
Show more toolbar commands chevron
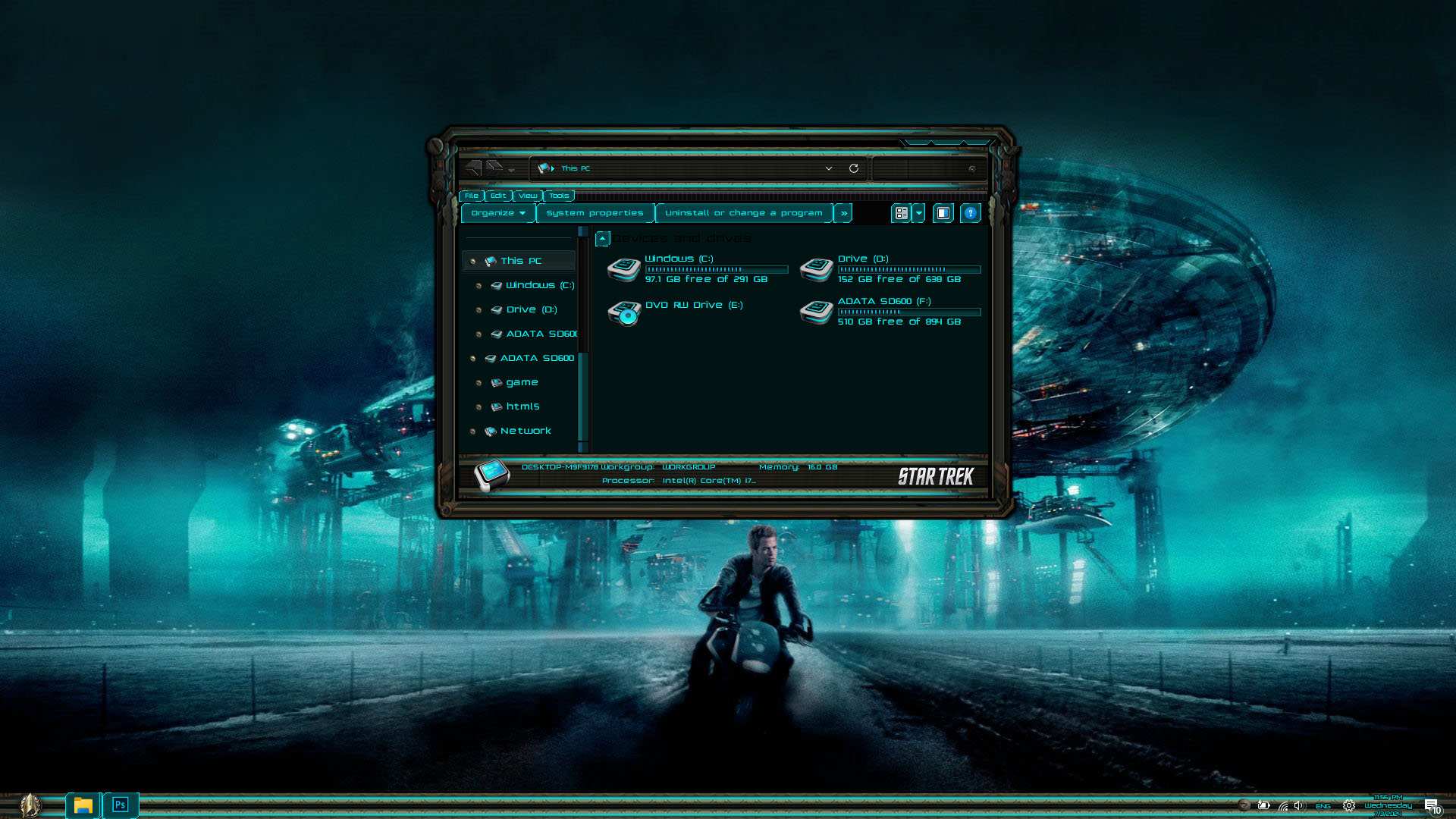coord(844,213)
